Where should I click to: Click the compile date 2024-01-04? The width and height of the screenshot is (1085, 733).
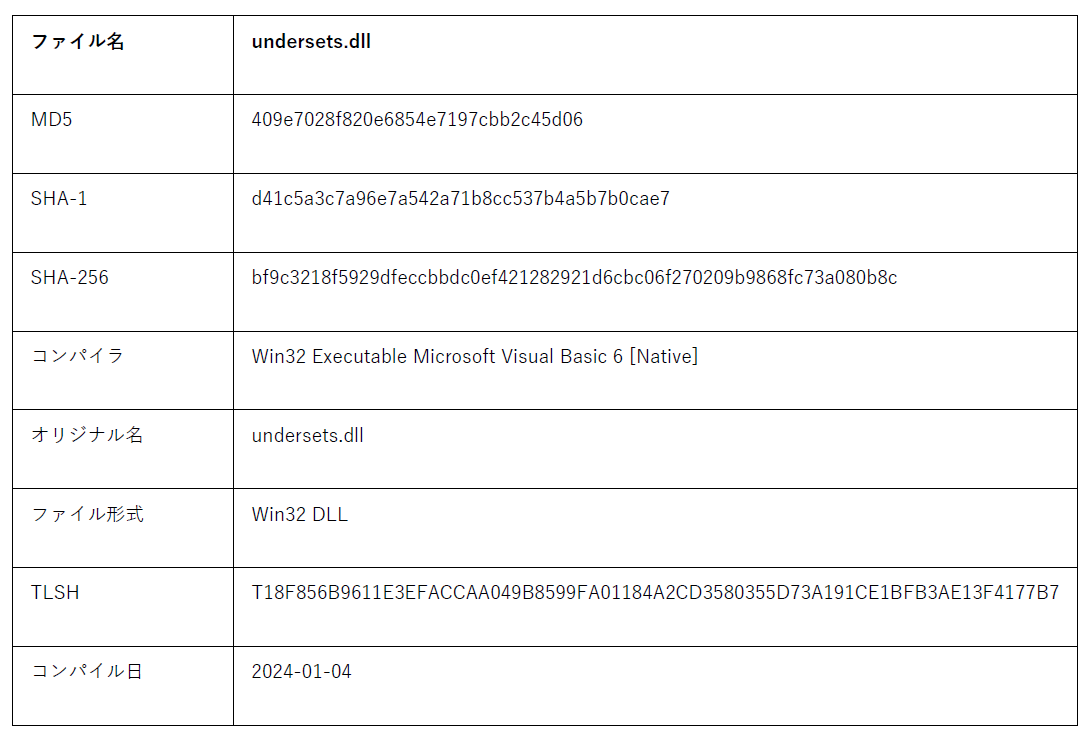click(301, 672)
